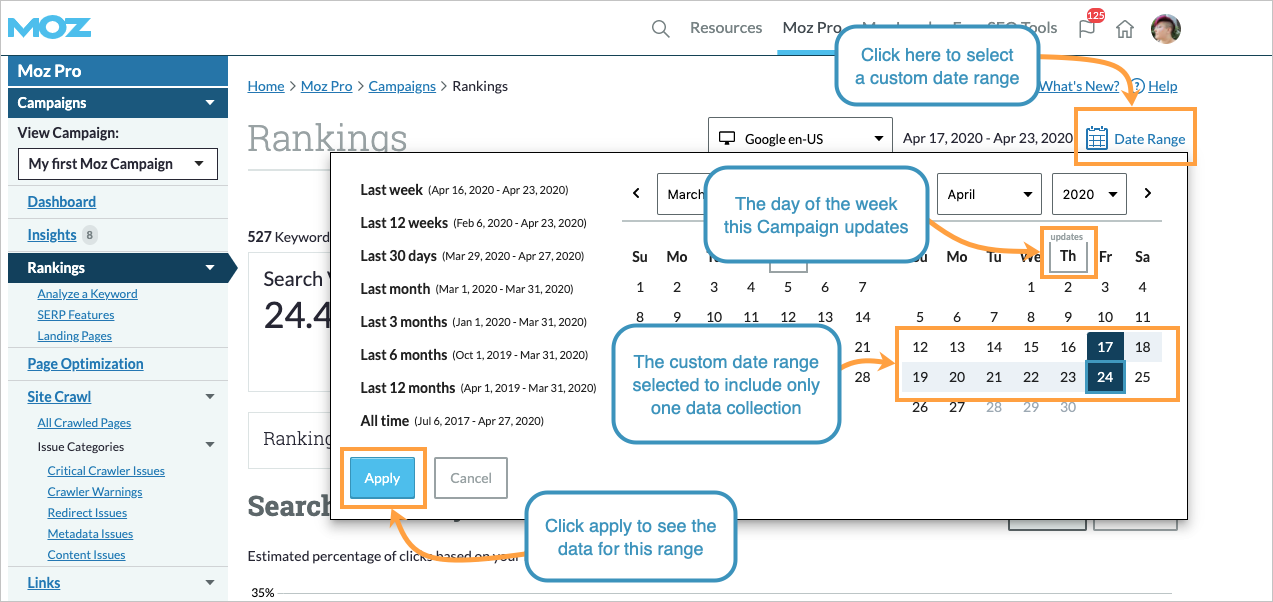The image size is (1273, 602).
Task: Click the Moz logo
Action: click(47, 27)
